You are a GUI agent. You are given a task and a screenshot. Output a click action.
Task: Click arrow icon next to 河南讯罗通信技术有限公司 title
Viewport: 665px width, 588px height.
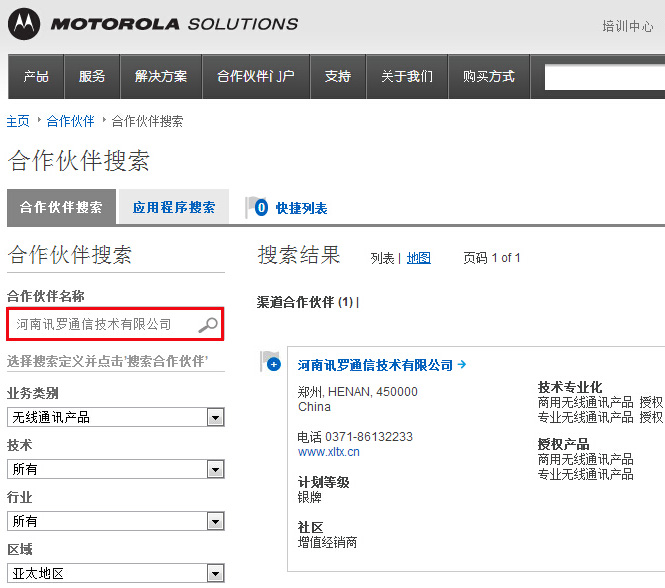coord(462,364)
